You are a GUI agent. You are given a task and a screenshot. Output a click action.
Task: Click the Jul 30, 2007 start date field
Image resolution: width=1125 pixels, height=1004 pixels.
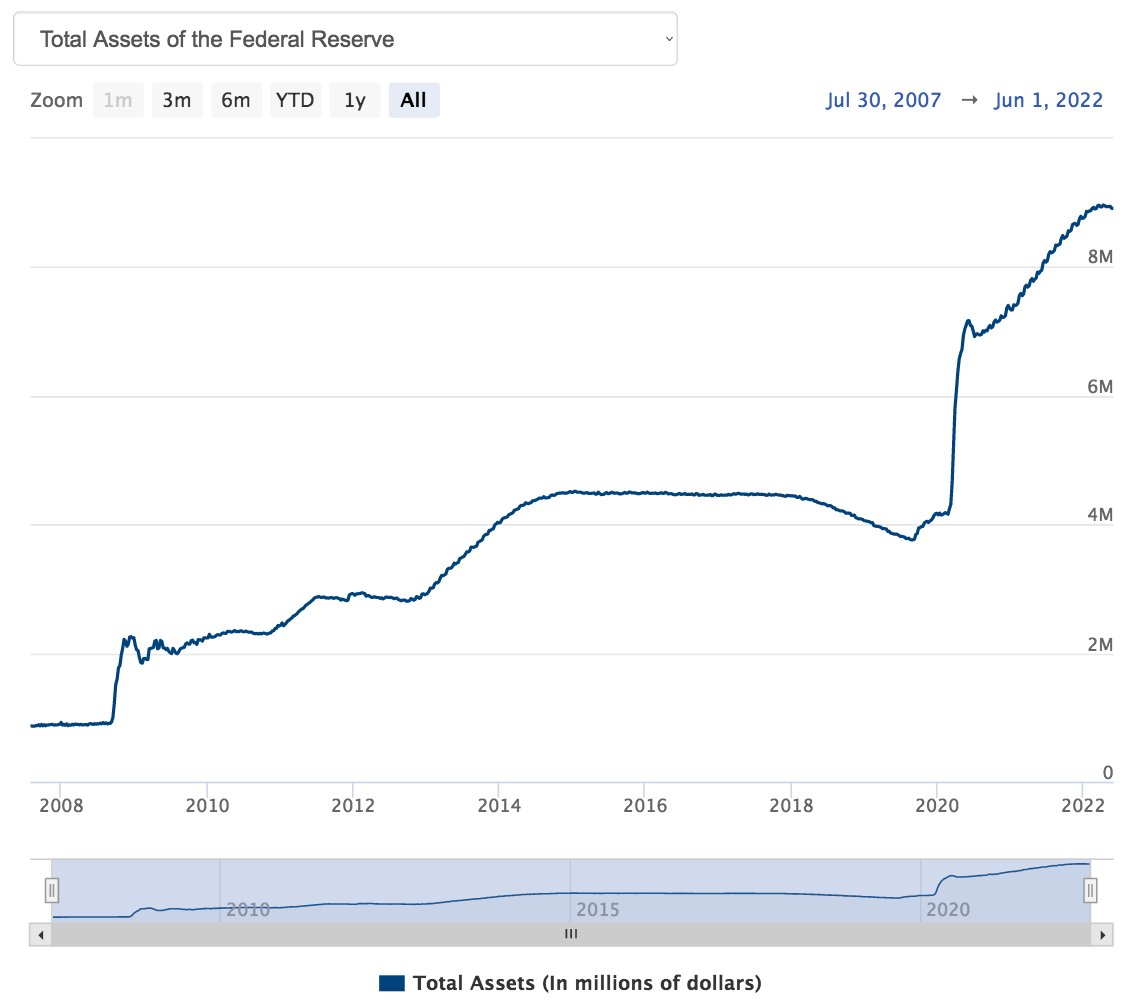pos(883,100)
